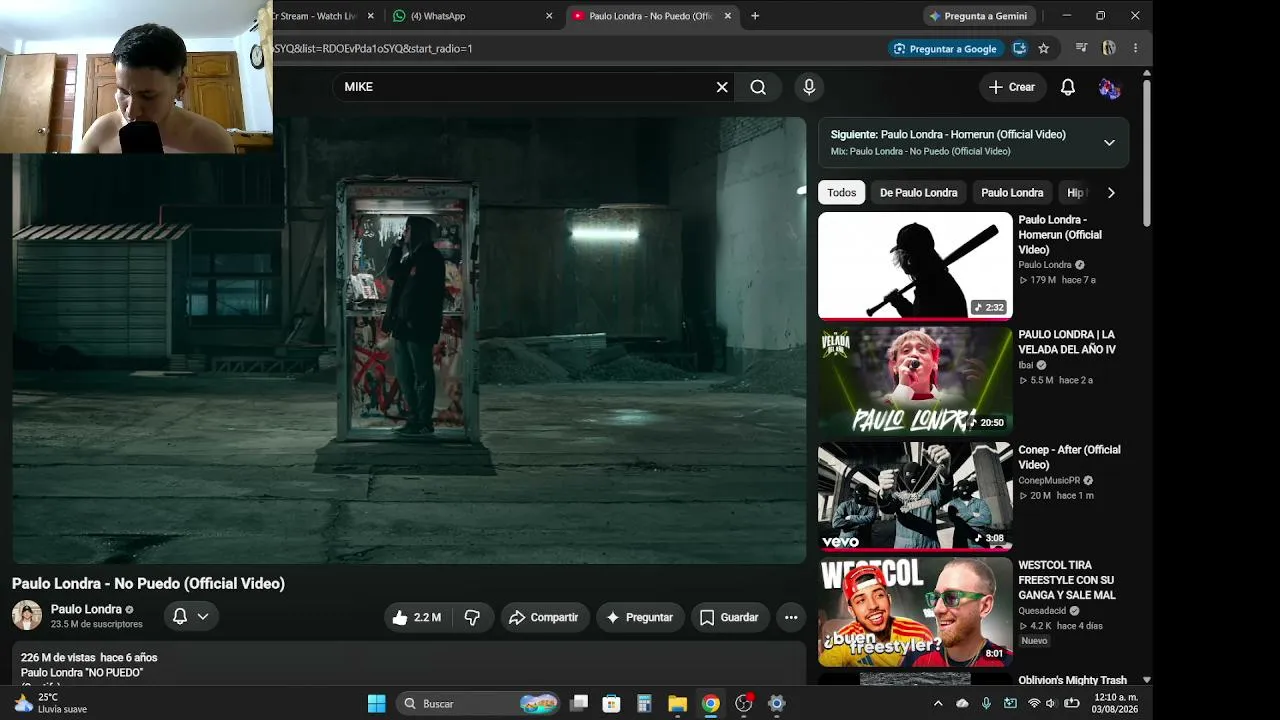Viewport: 1280px width, 720px height.
Task: Open YouTube notifications bell in header
Action: coord(1068,87)
